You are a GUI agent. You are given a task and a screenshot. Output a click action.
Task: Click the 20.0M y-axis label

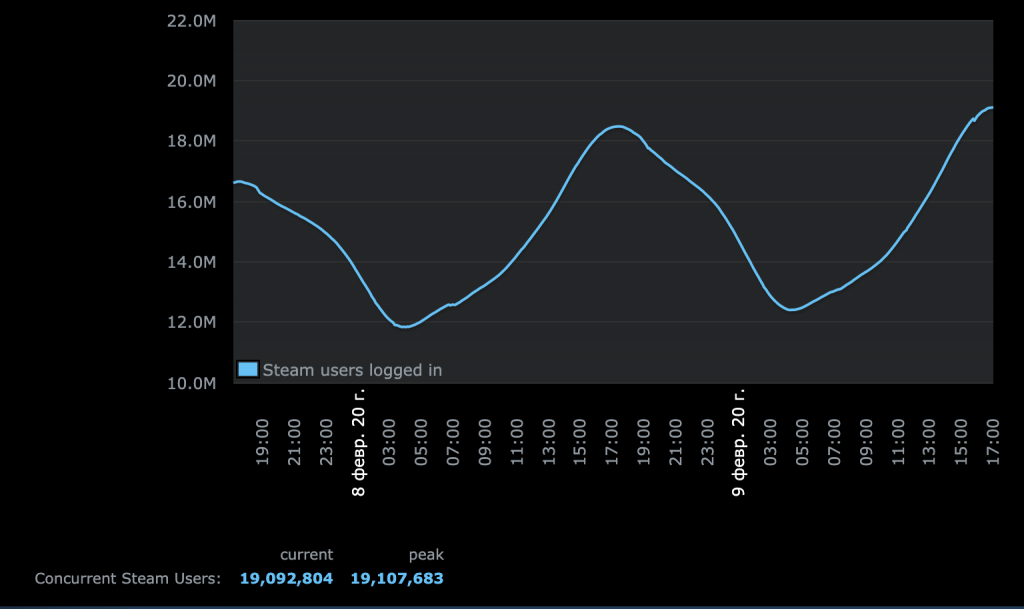[x=192, y=81]
